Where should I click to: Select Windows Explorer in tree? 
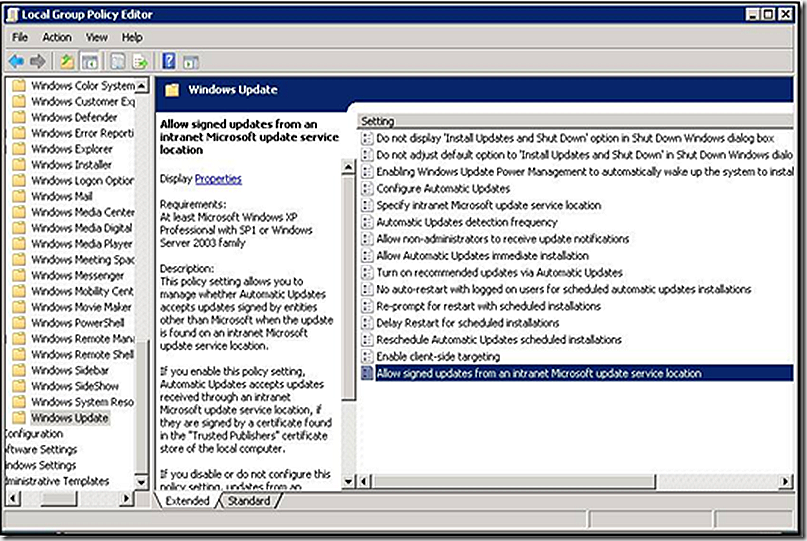pyautogui.click(x=72, y=149)
